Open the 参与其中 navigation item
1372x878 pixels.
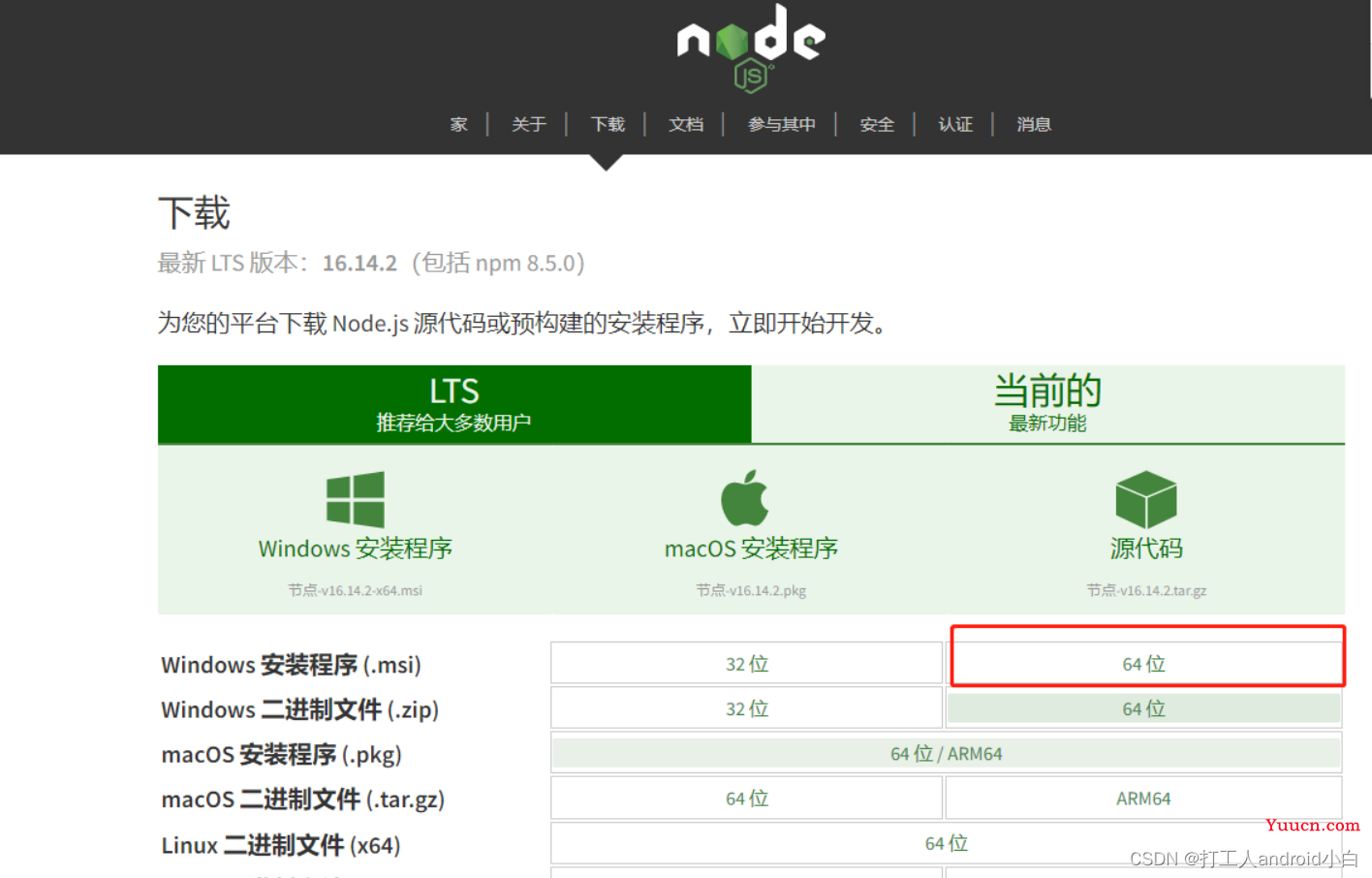(781, 124)
